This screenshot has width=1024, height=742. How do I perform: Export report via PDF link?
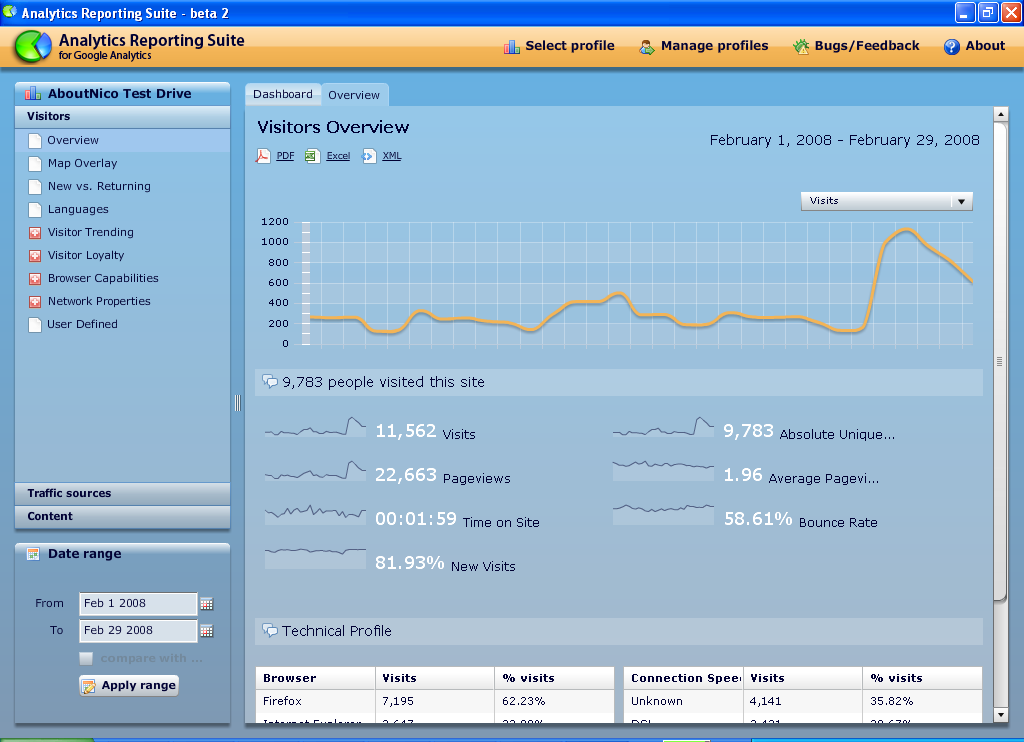[x=285, y=156]
